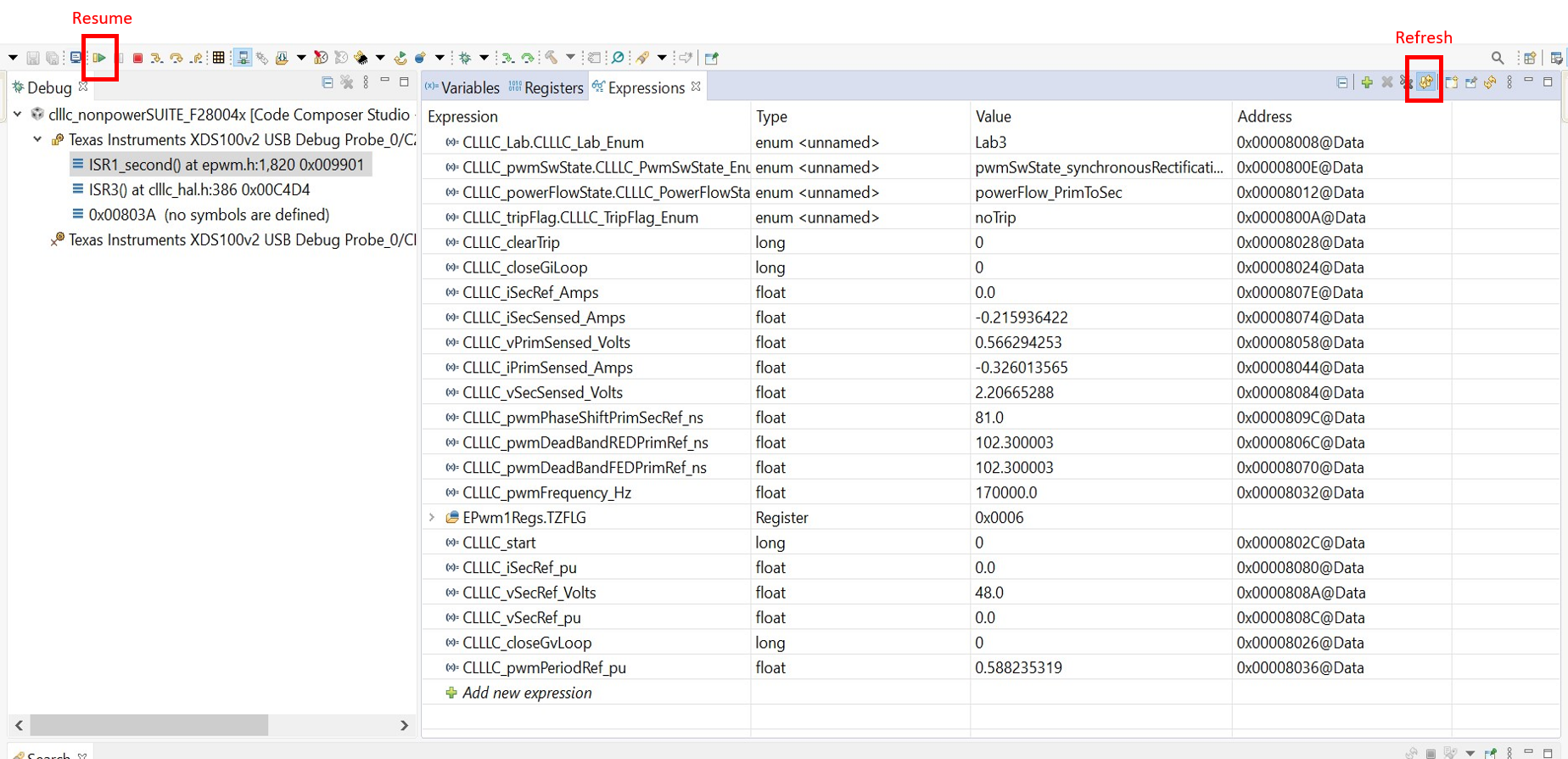Viewport: 1568px width, 759px height.
Task: Click the green bug Debug icon
Action: pyautogui.click(x=465, y=58)
